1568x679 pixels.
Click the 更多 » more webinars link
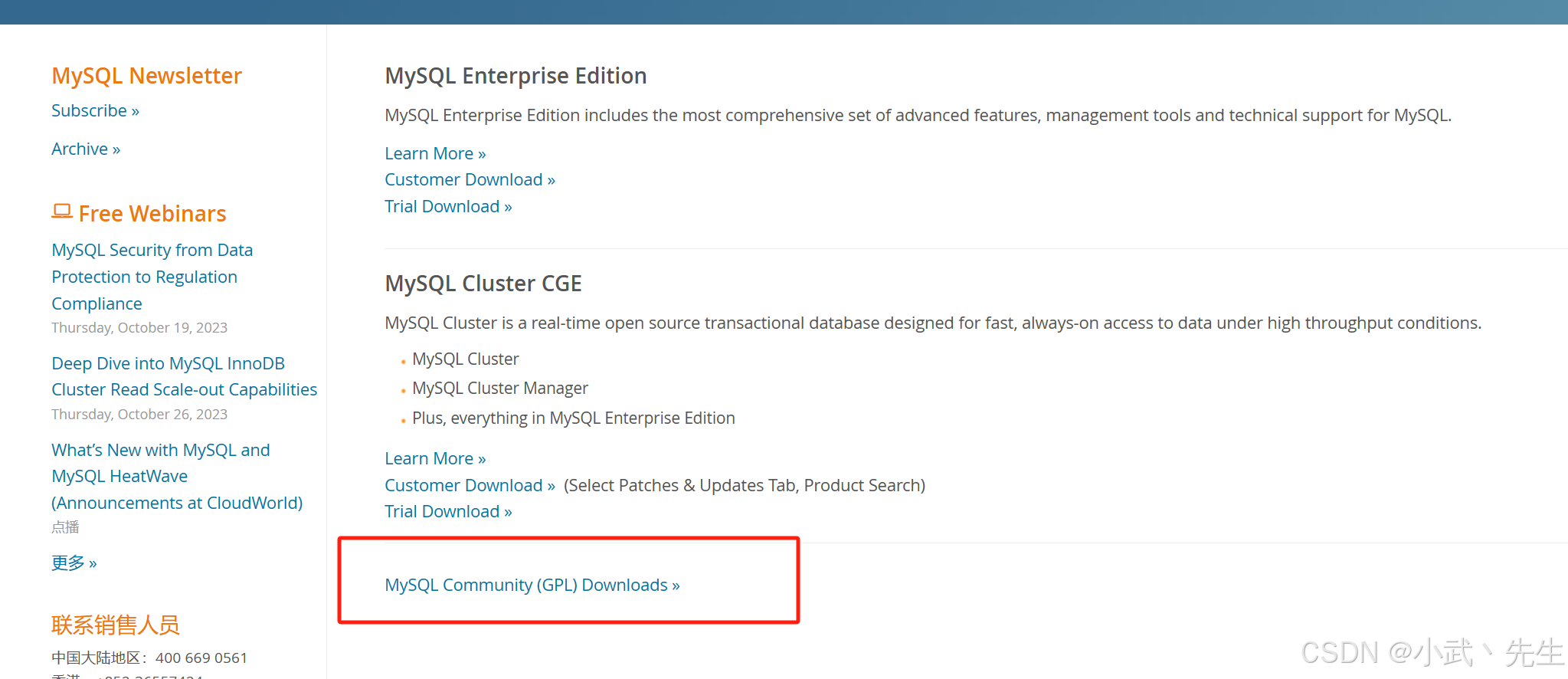point(74,563)
